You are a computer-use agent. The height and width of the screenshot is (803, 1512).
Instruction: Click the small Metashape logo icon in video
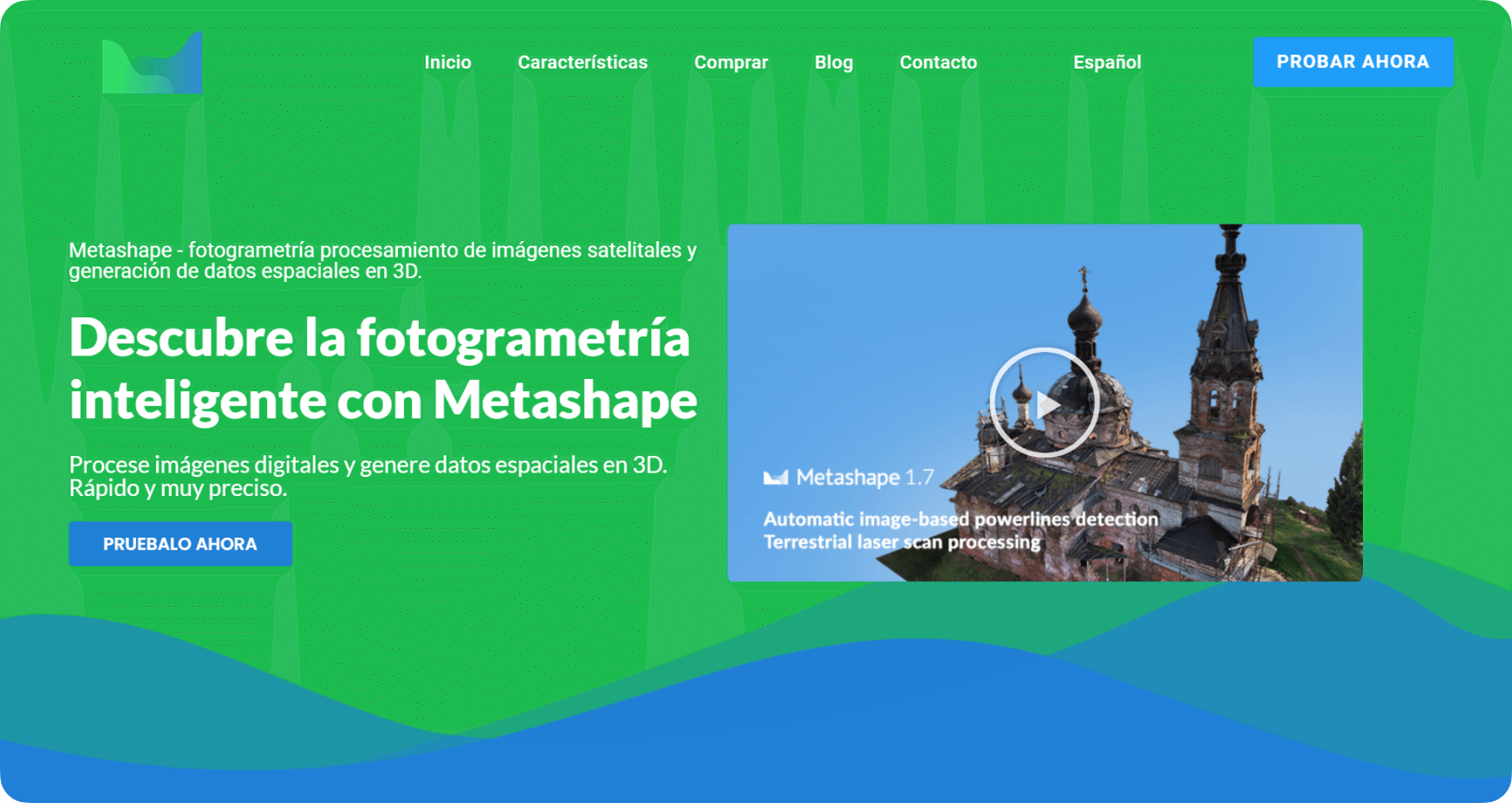pyautogui.click(x=775, y=477)
